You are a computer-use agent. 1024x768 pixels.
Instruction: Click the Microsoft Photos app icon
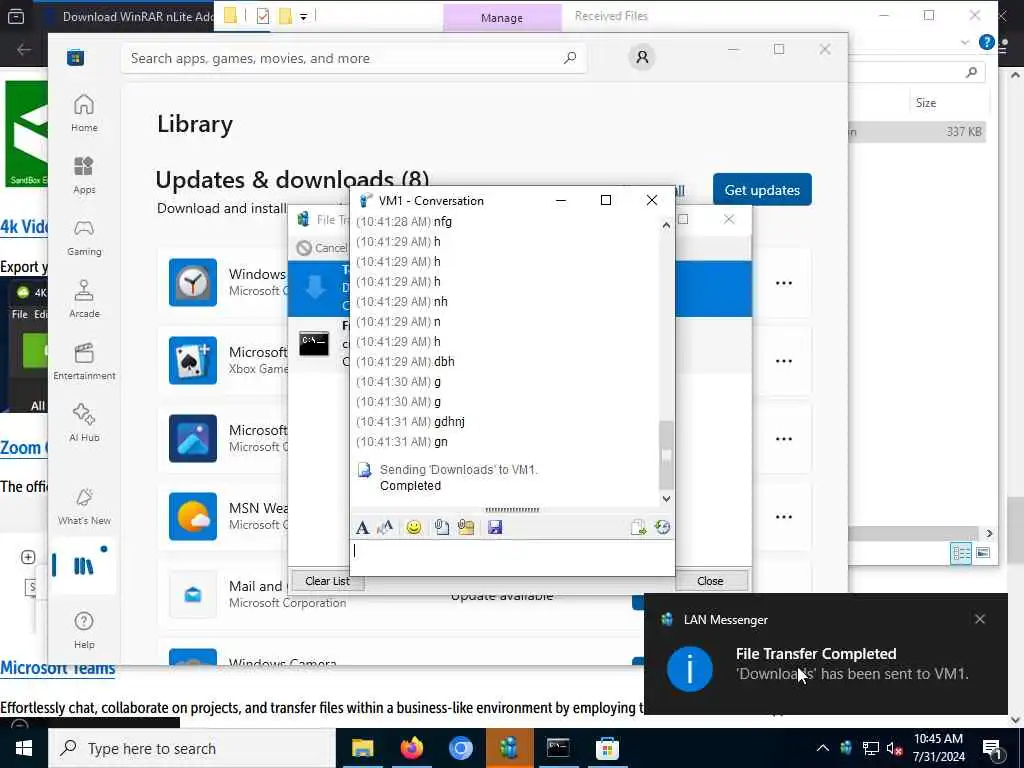coord(193,438)
